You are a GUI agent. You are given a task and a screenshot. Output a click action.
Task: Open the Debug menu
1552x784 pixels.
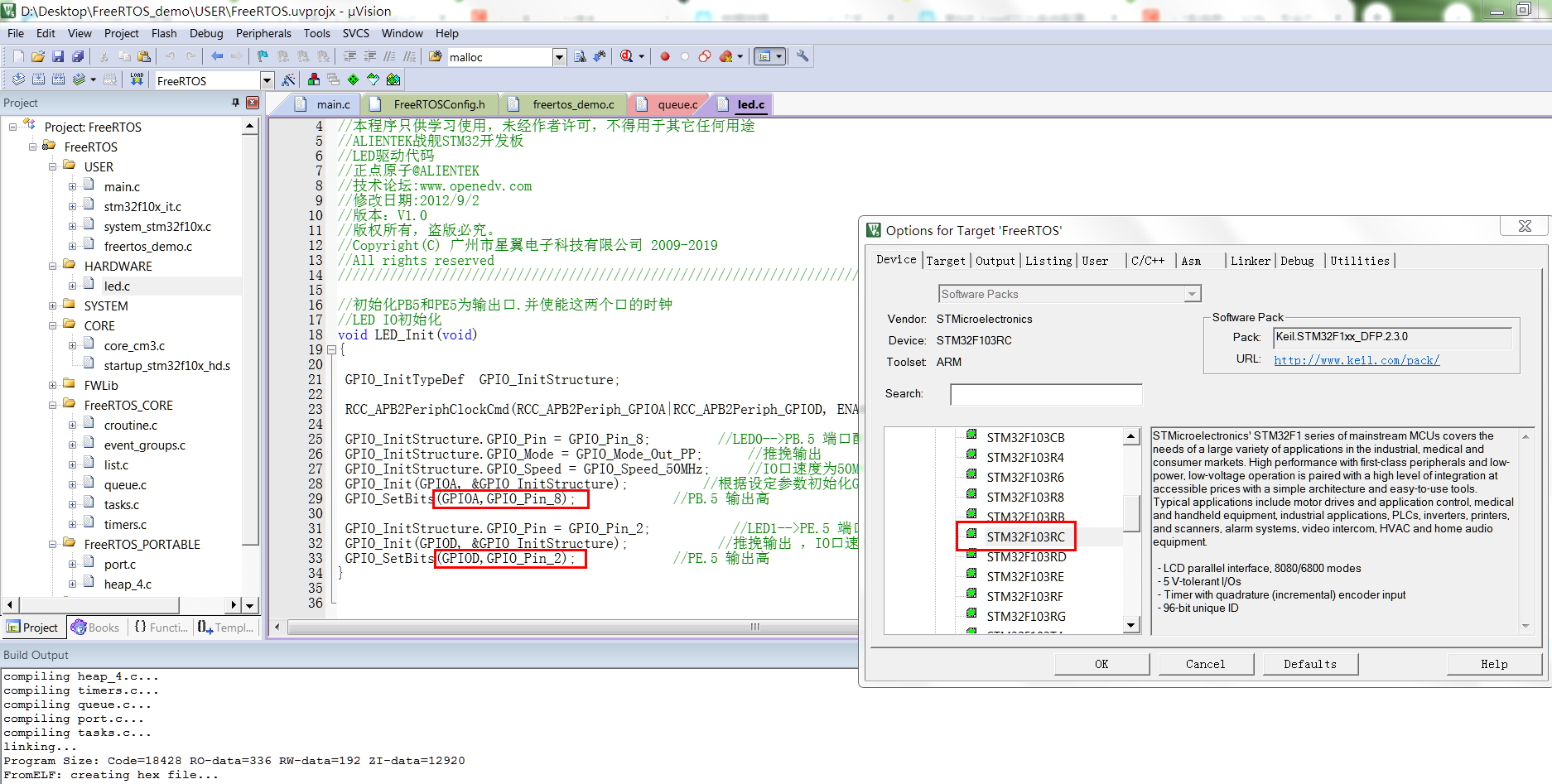coord(206,33)
